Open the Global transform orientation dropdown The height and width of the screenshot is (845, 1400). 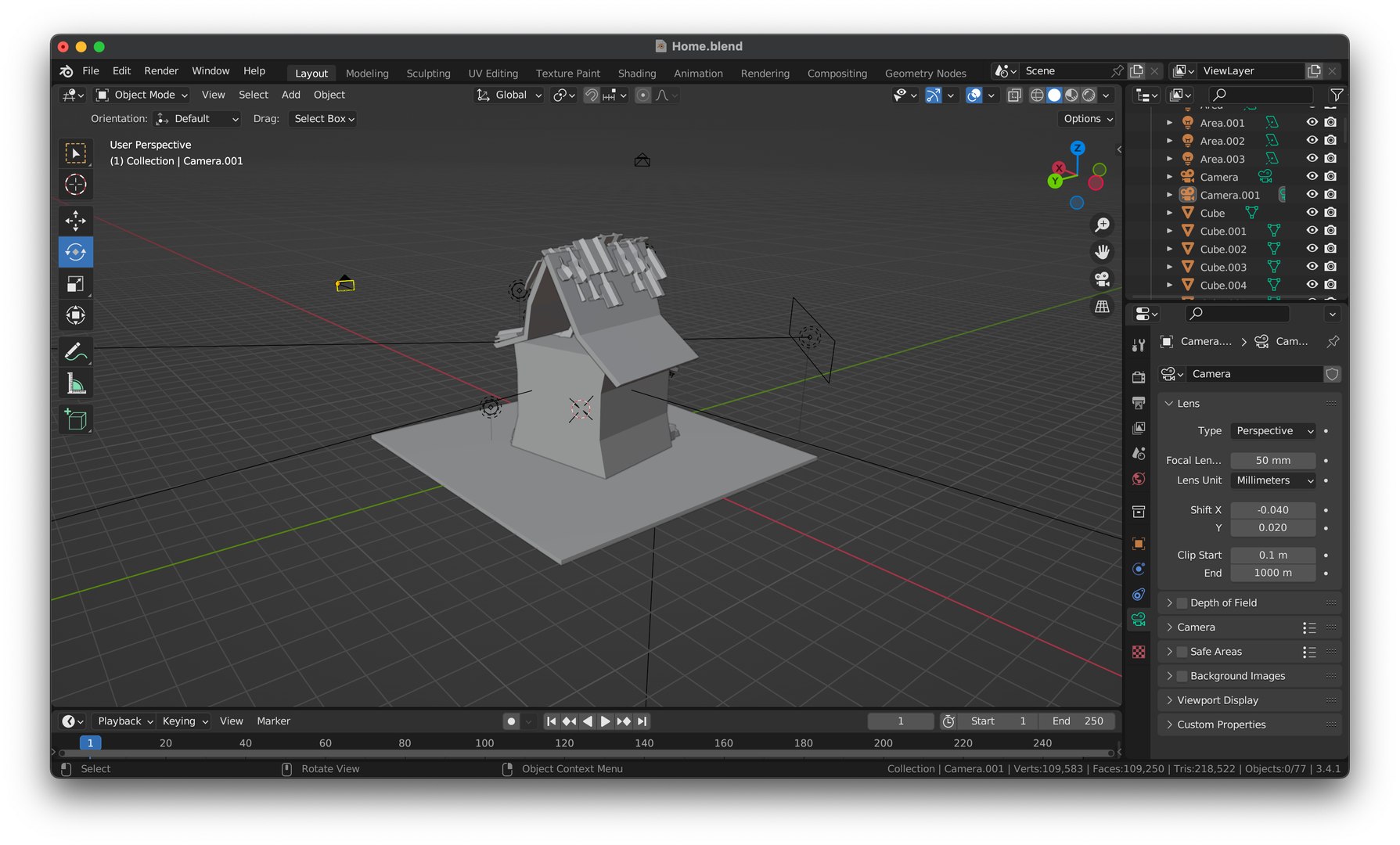coord(509,95)
